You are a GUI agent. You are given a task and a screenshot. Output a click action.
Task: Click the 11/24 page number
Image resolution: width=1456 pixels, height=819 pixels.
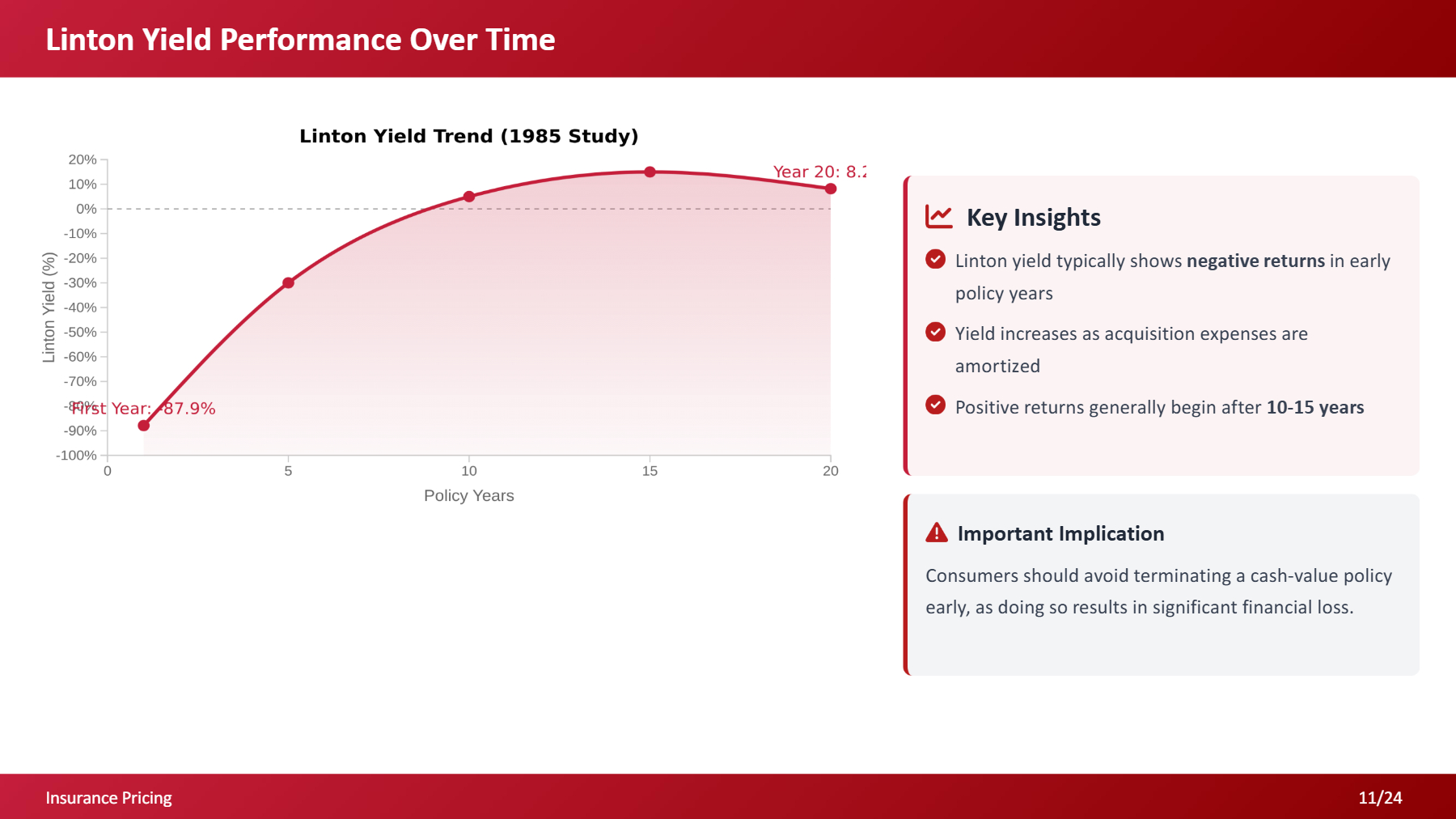pyautogui.click(x=1380, y=798)
